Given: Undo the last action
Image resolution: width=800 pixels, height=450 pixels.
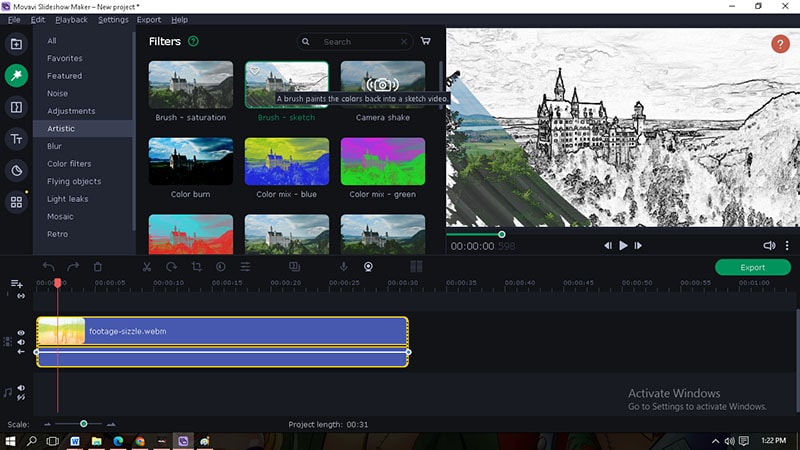Looking at the screenshot, I should [48, 266].
